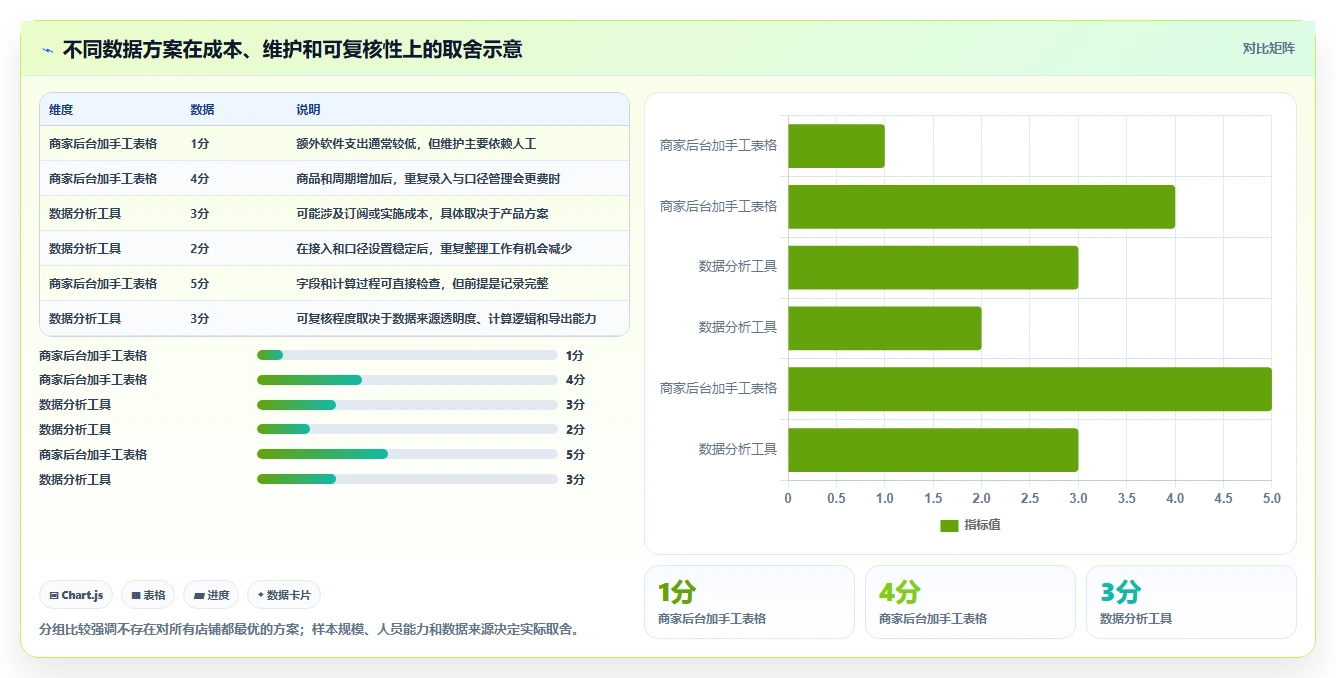Click the footer note starting 分组比较强调

[x=309, y=630]
